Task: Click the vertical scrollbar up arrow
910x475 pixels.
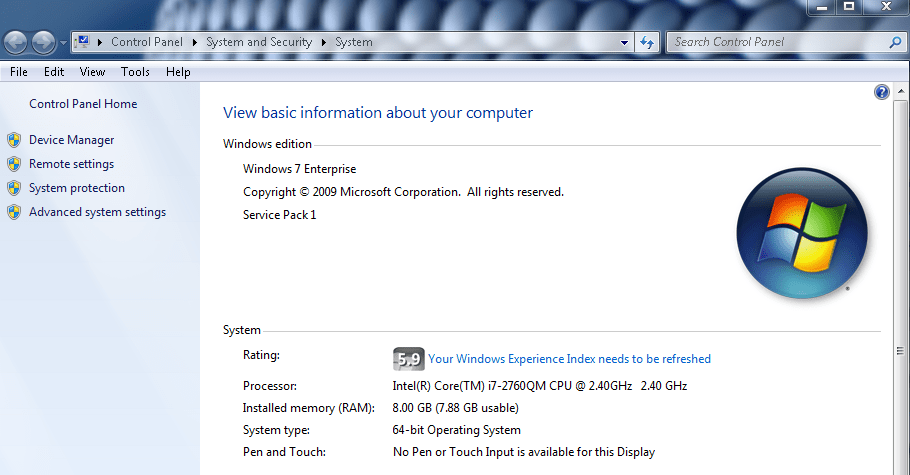Action: pos(901,91)
